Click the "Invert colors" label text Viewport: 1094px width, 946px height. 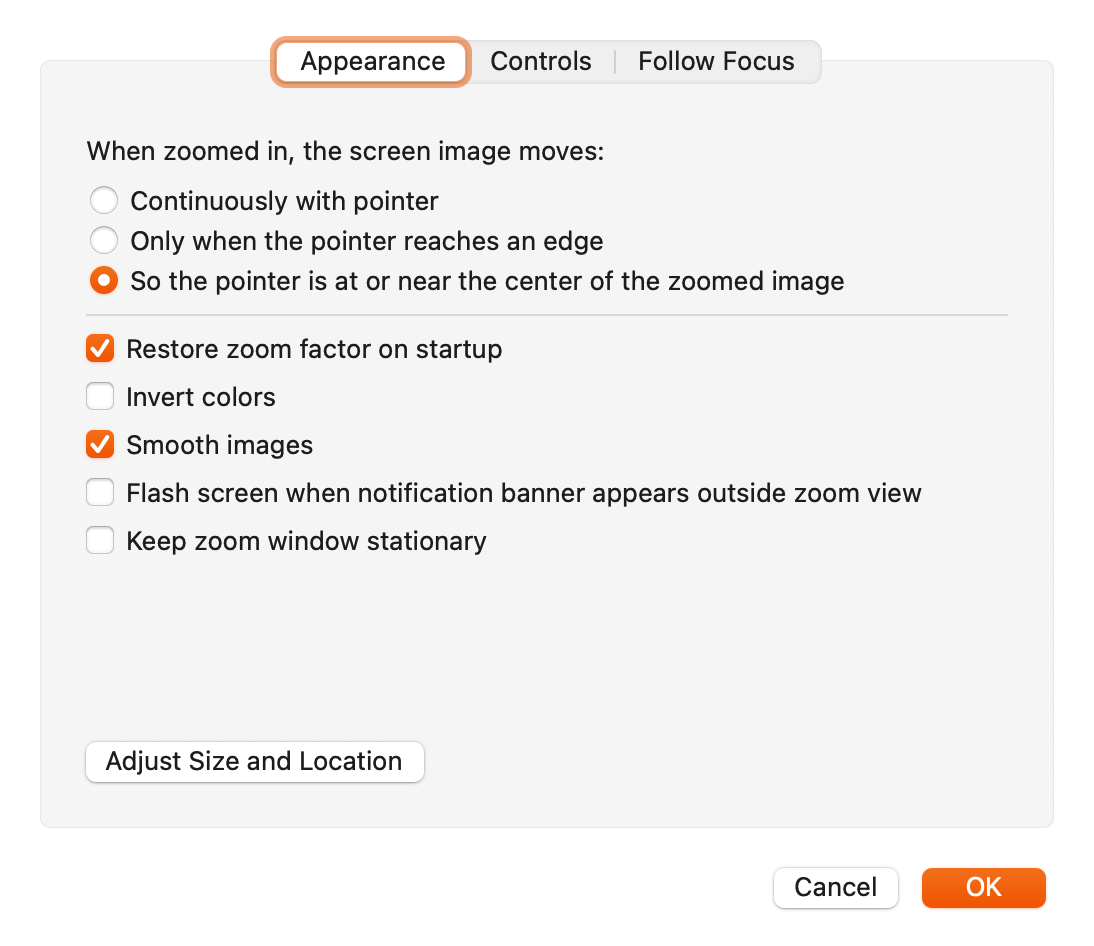201,397
